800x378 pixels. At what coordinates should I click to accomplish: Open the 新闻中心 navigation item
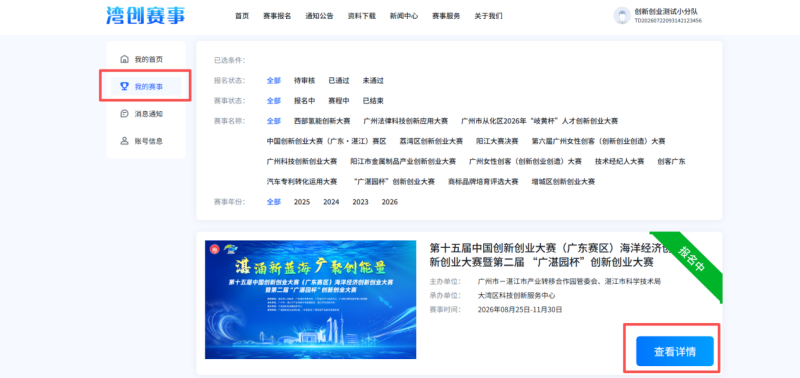point(404,16)
